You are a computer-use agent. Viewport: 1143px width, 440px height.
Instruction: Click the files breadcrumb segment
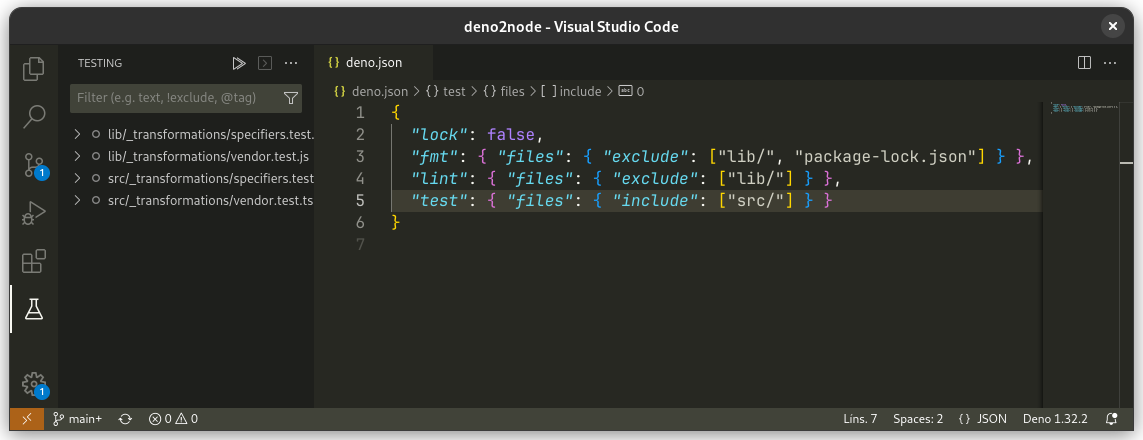point(504,92)
